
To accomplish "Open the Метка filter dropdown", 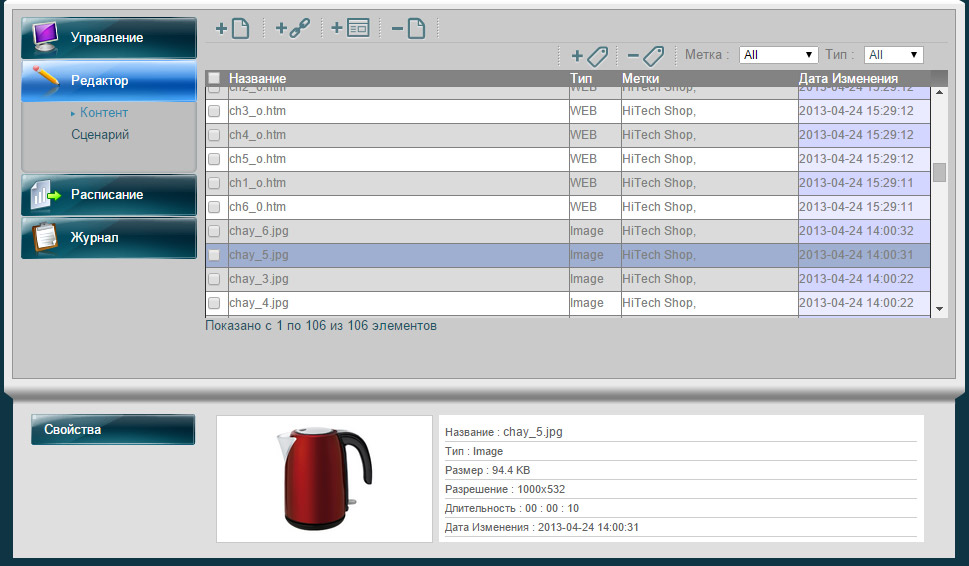I will [x=779, y=55].
